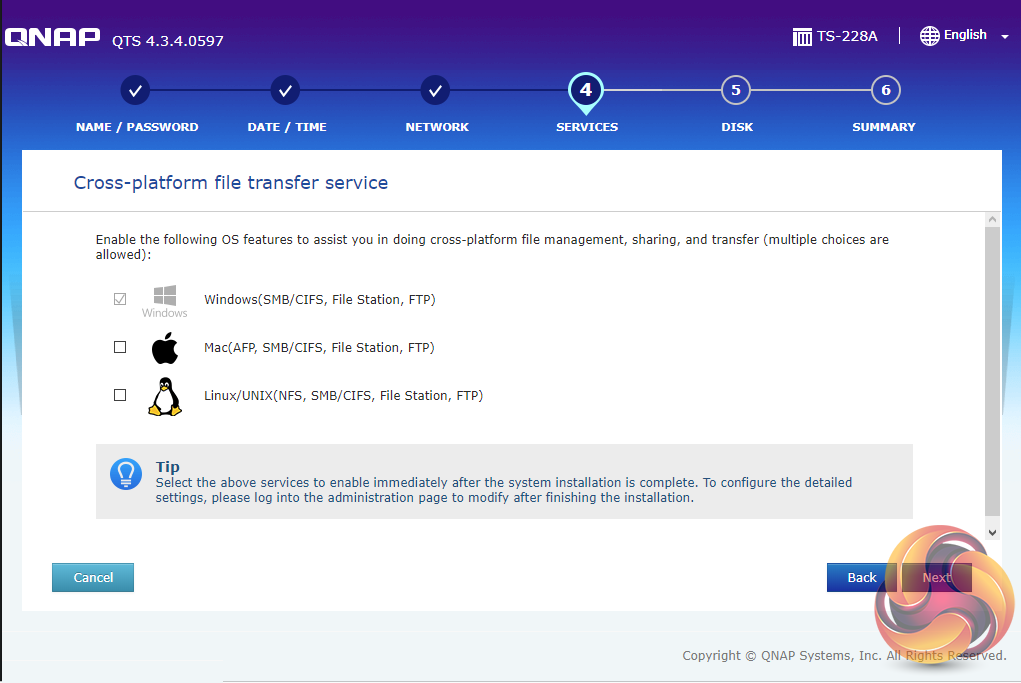Click the SERVICES step label

(x=587, y=127)
